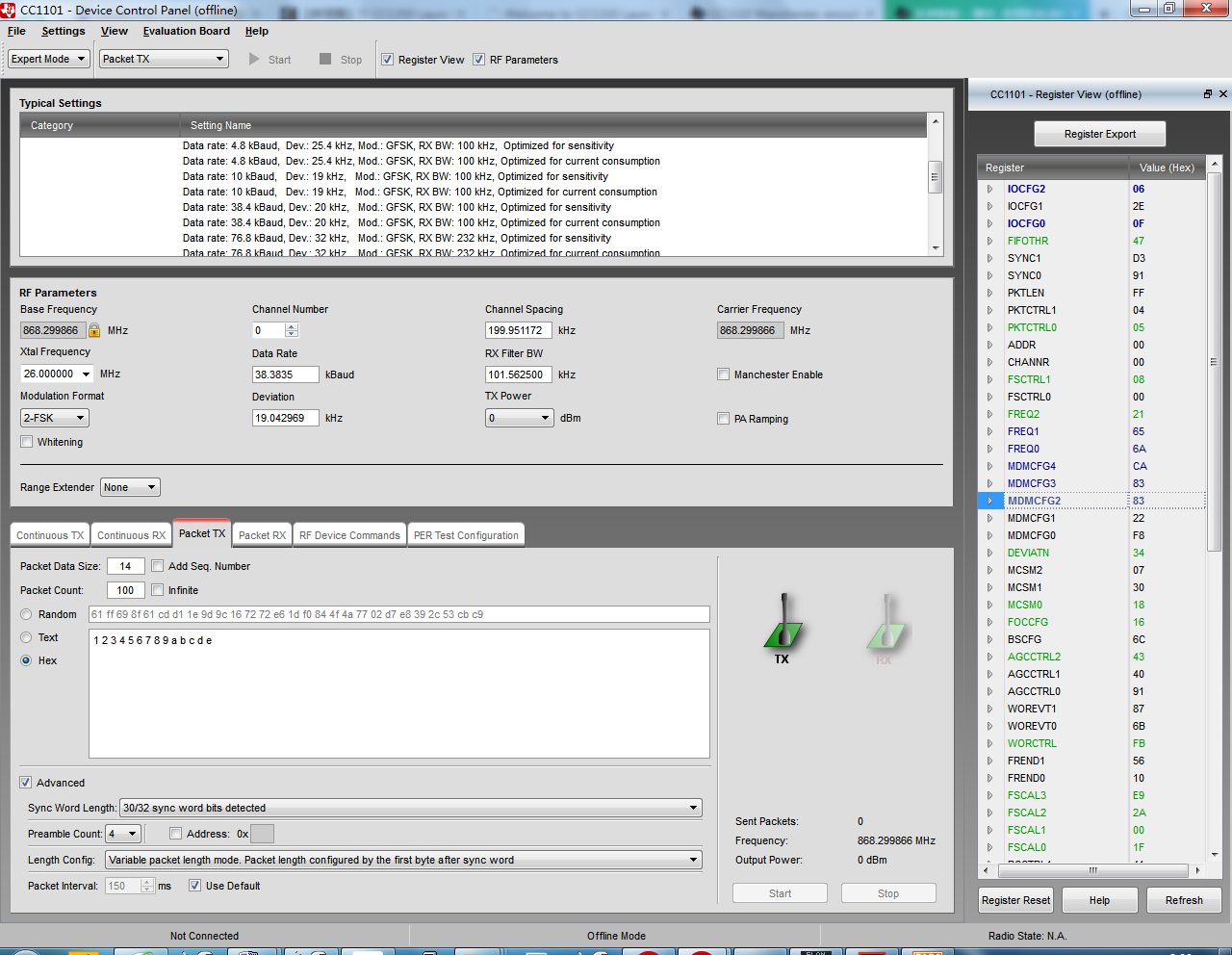This screenshot has height=955, width=1232.
Task: Toggle the Register View checkbox in the toolbar
Action: pos(387,59)
